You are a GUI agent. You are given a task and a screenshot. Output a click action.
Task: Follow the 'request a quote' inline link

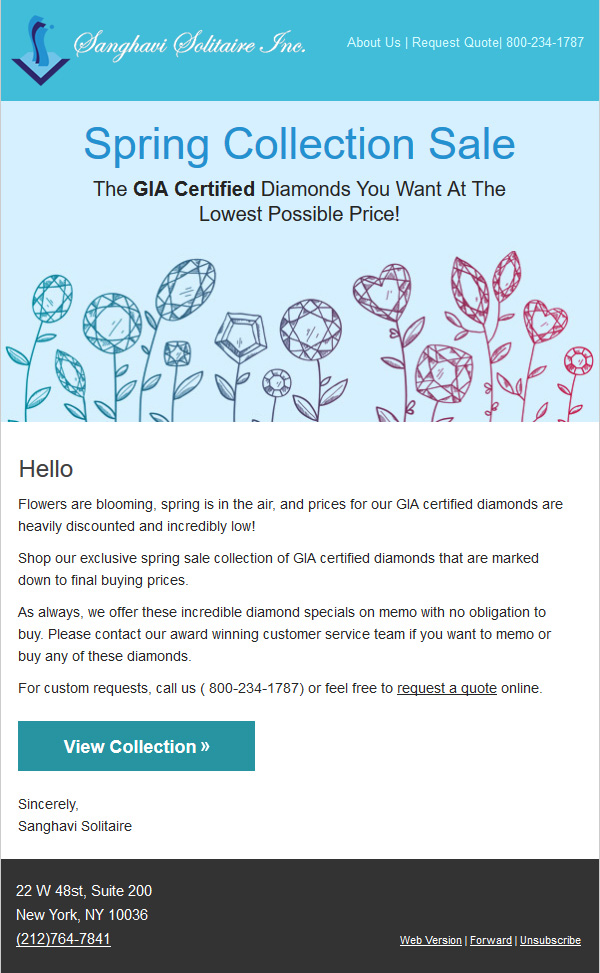tap(447, 688)
